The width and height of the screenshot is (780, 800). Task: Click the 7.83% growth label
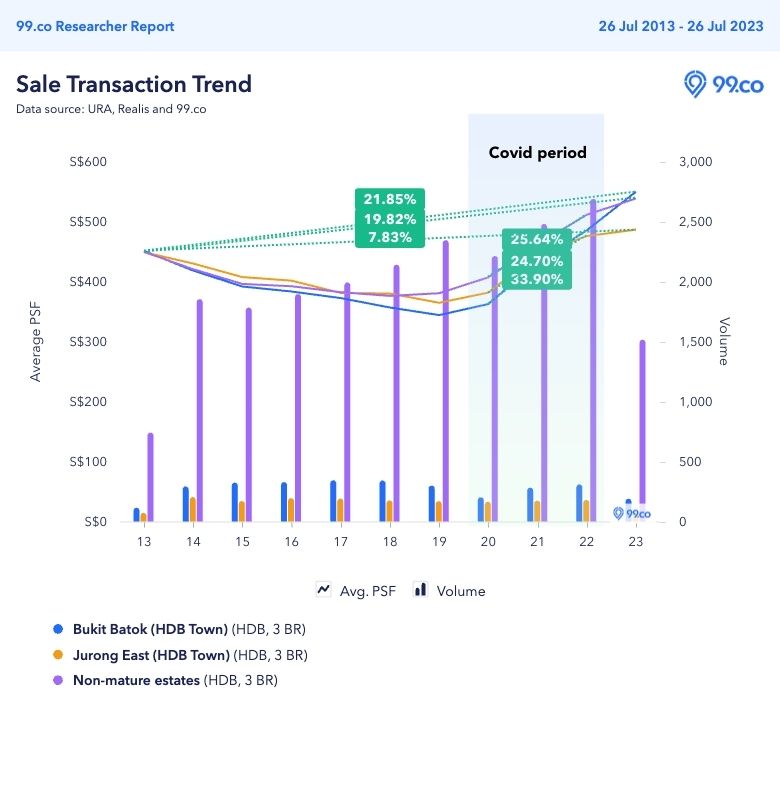pos(390,237)
